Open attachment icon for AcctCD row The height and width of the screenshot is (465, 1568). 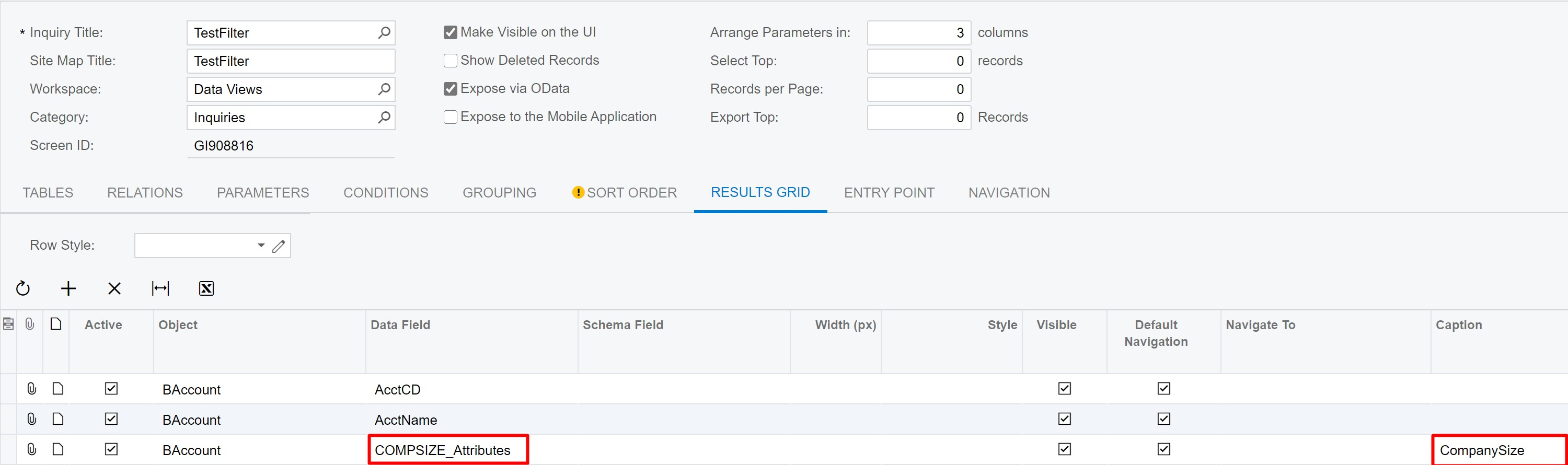pyautogui.click(x=32, y=389)
